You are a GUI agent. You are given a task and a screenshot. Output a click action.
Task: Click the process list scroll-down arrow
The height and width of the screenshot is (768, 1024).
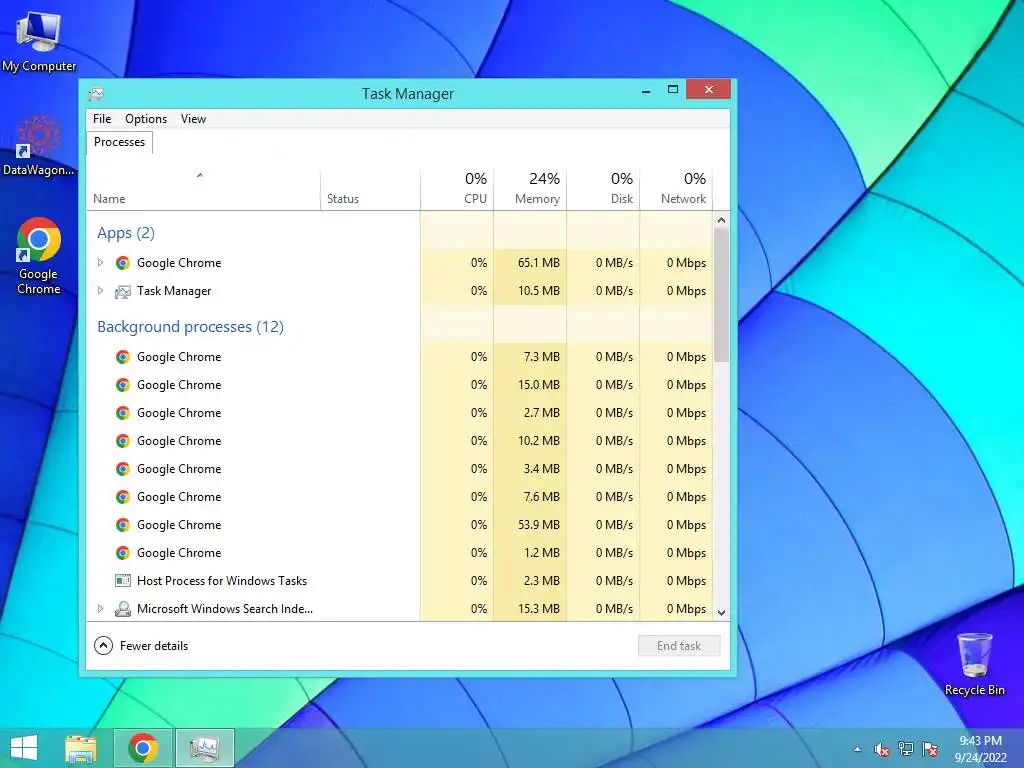[721, 613]
